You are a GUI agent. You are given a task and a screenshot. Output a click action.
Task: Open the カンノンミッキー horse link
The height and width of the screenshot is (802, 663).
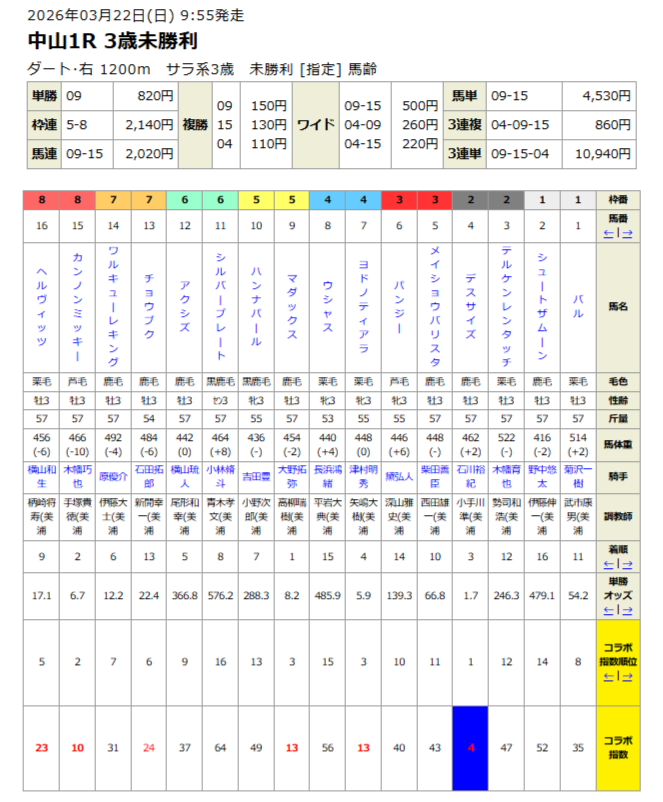tap(77, 307)
